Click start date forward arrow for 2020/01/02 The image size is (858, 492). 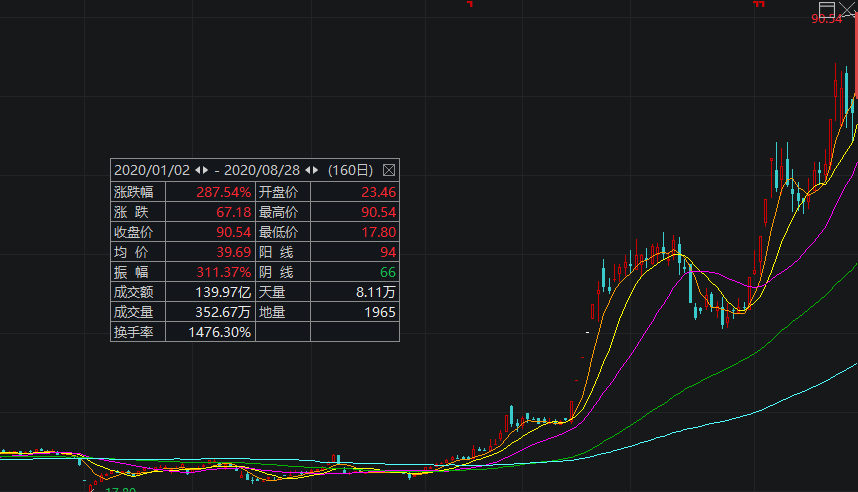[x=206, y=170]
